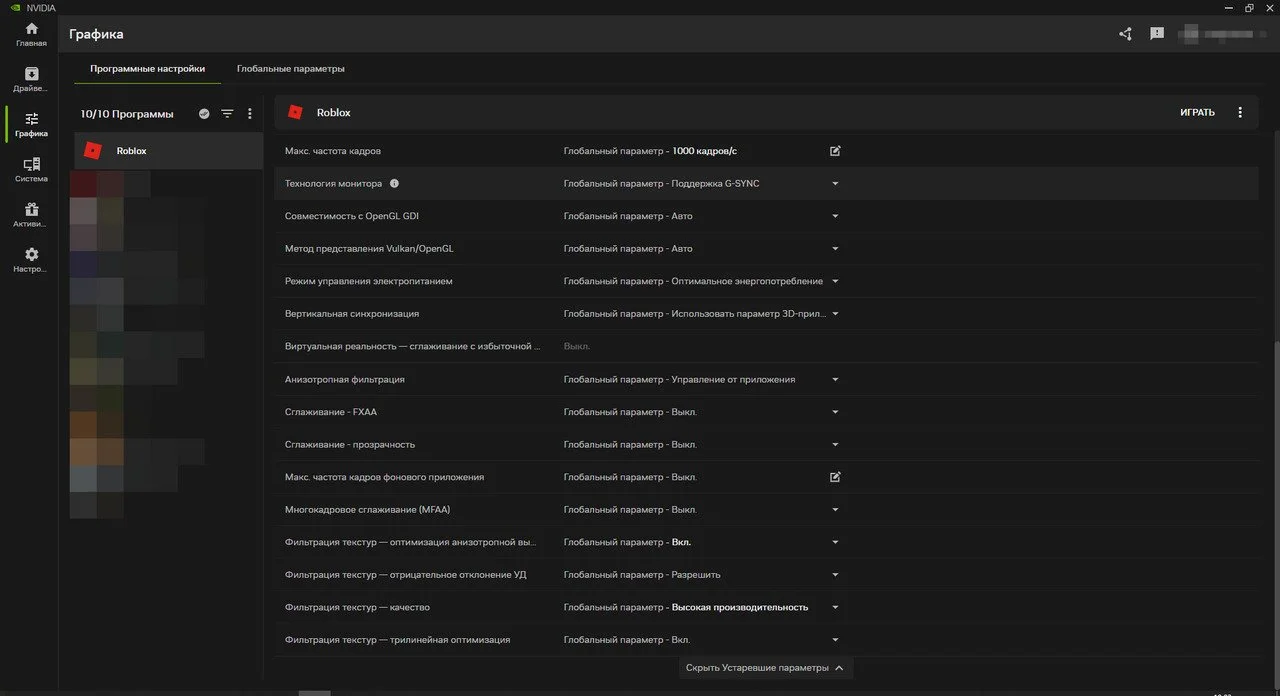Viewport: 1280px width, 696px height.
Task: Collapse with Скрыть Устаревшие параметры button
Action: tap(766, 668)
